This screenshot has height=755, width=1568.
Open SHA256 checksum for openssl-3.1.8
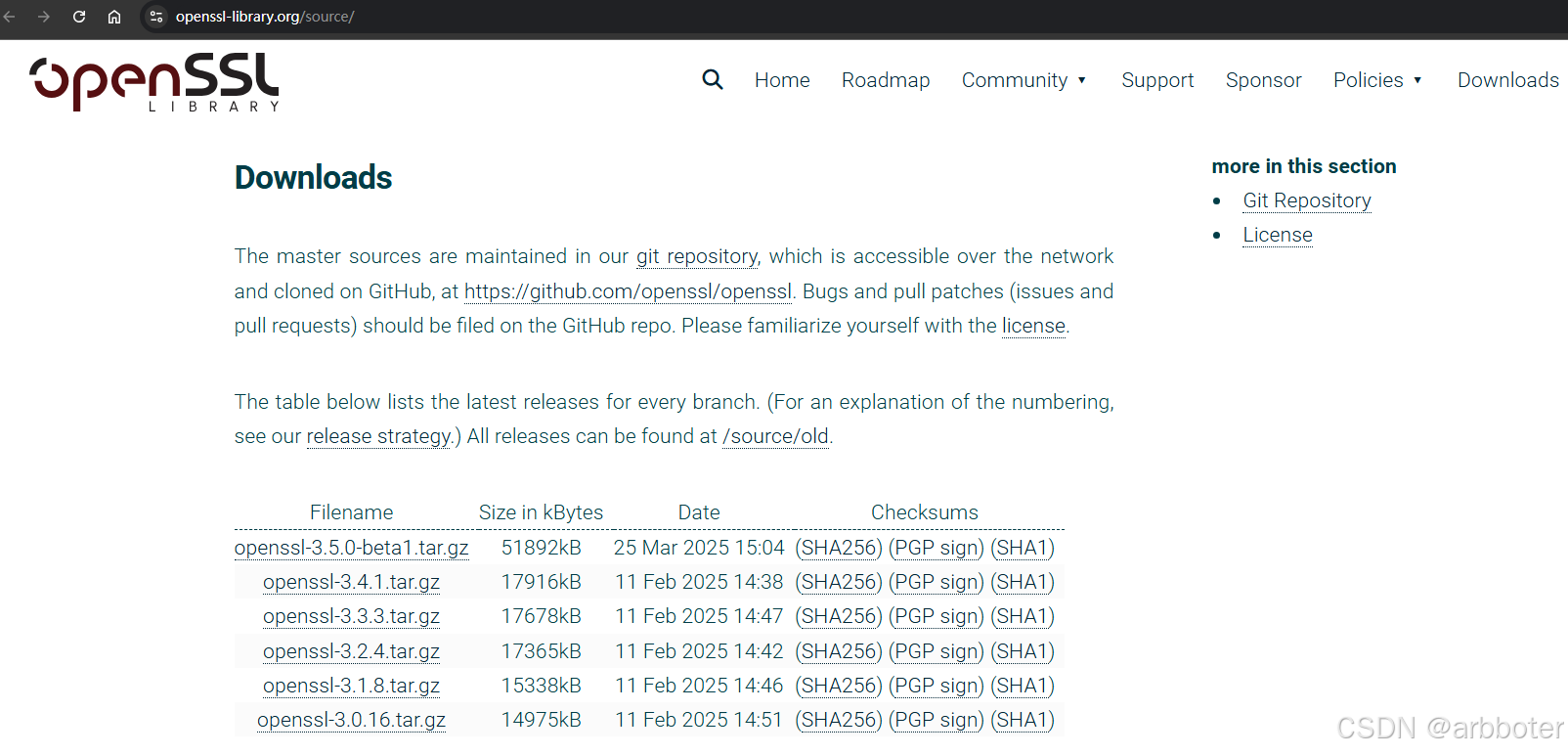[839, 686]
